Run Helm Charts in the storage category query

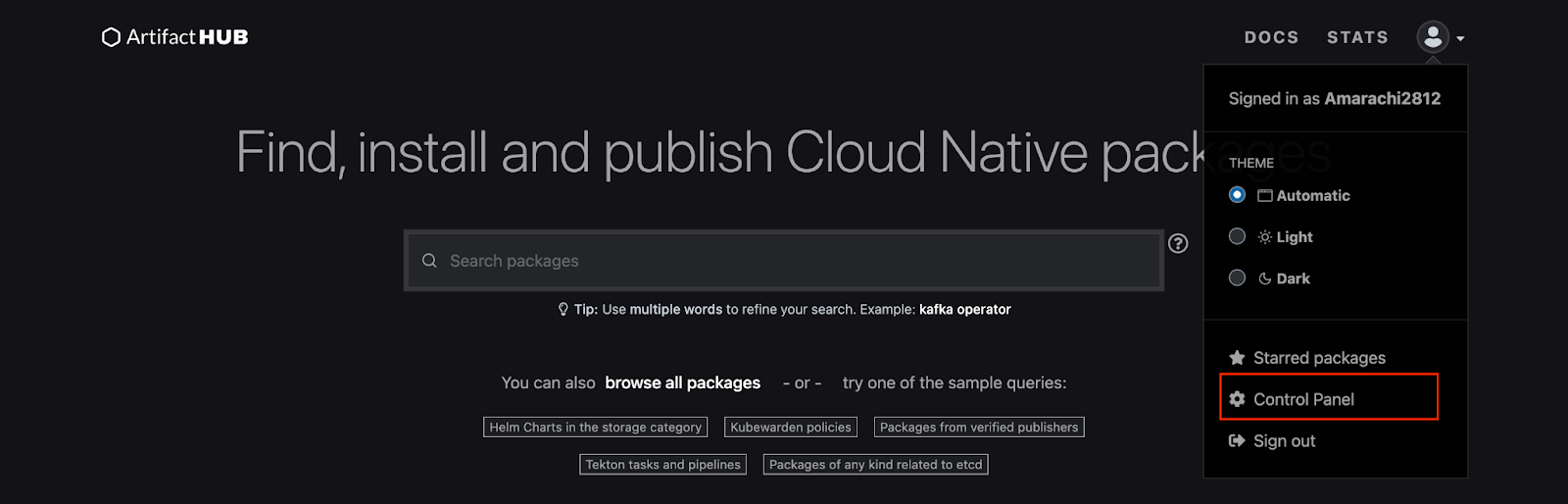(595, 428)
